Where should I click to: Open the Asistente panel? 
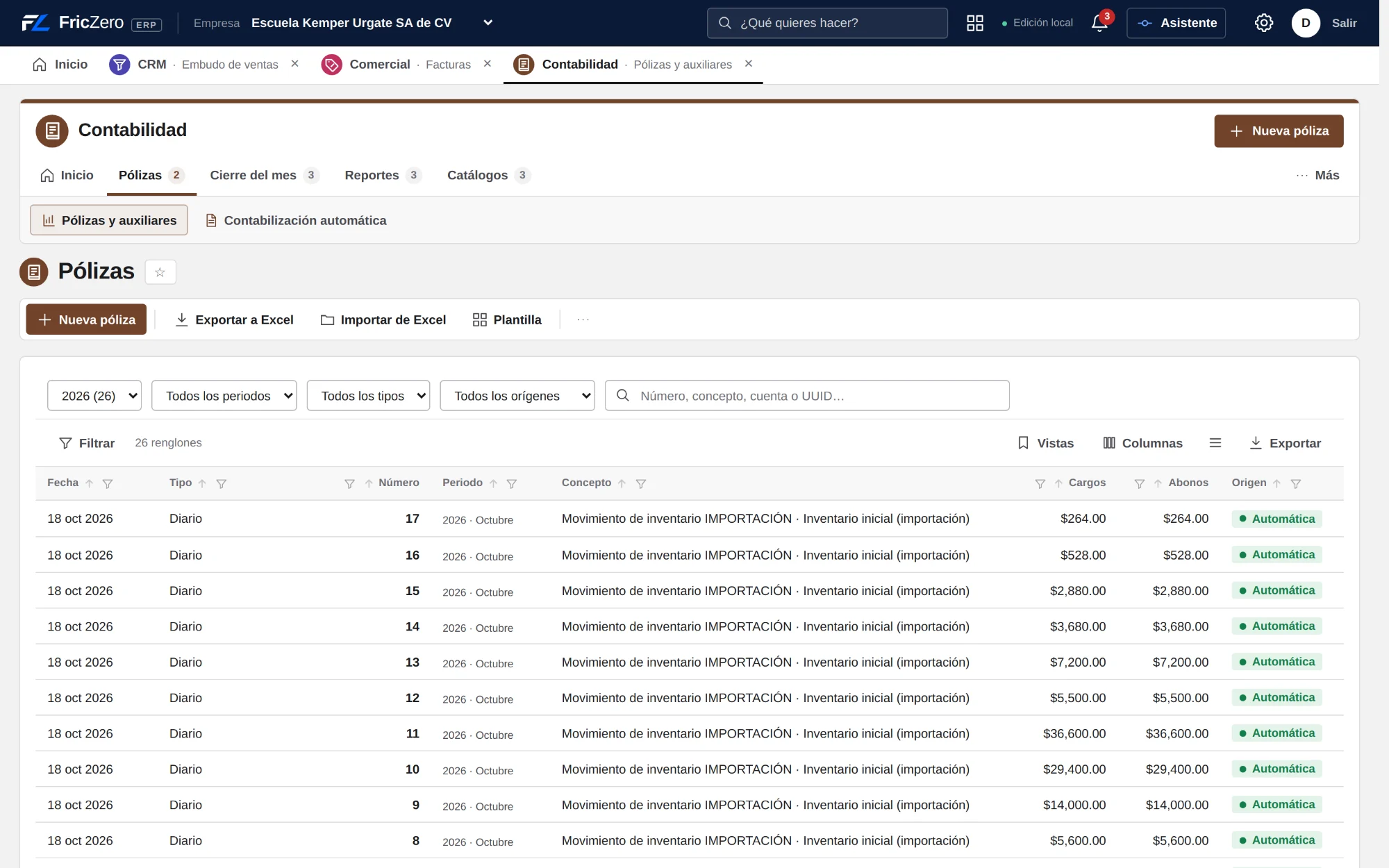(1176, 23)
